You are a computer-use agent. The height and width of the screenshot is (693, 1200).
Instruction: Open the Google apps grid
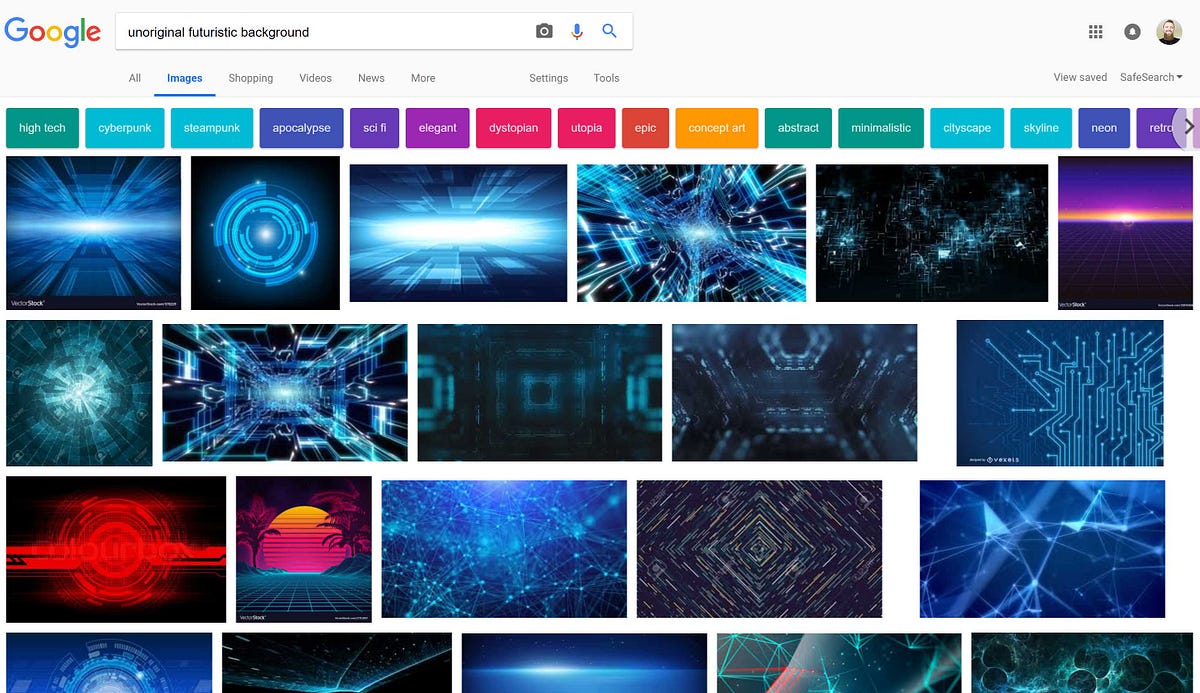point(1095,32)
